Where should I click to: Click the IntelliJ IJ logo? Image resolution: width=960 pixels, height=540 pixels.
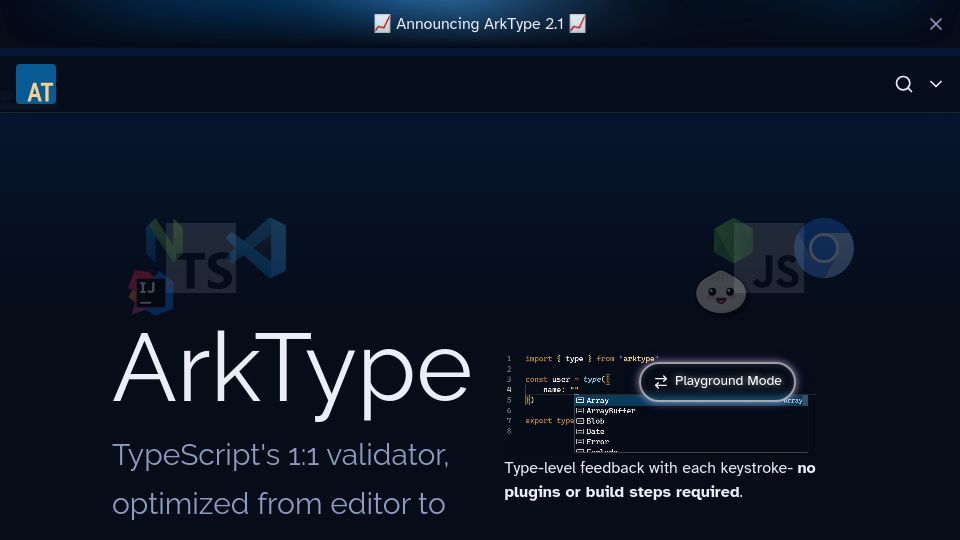coord(150,293)
